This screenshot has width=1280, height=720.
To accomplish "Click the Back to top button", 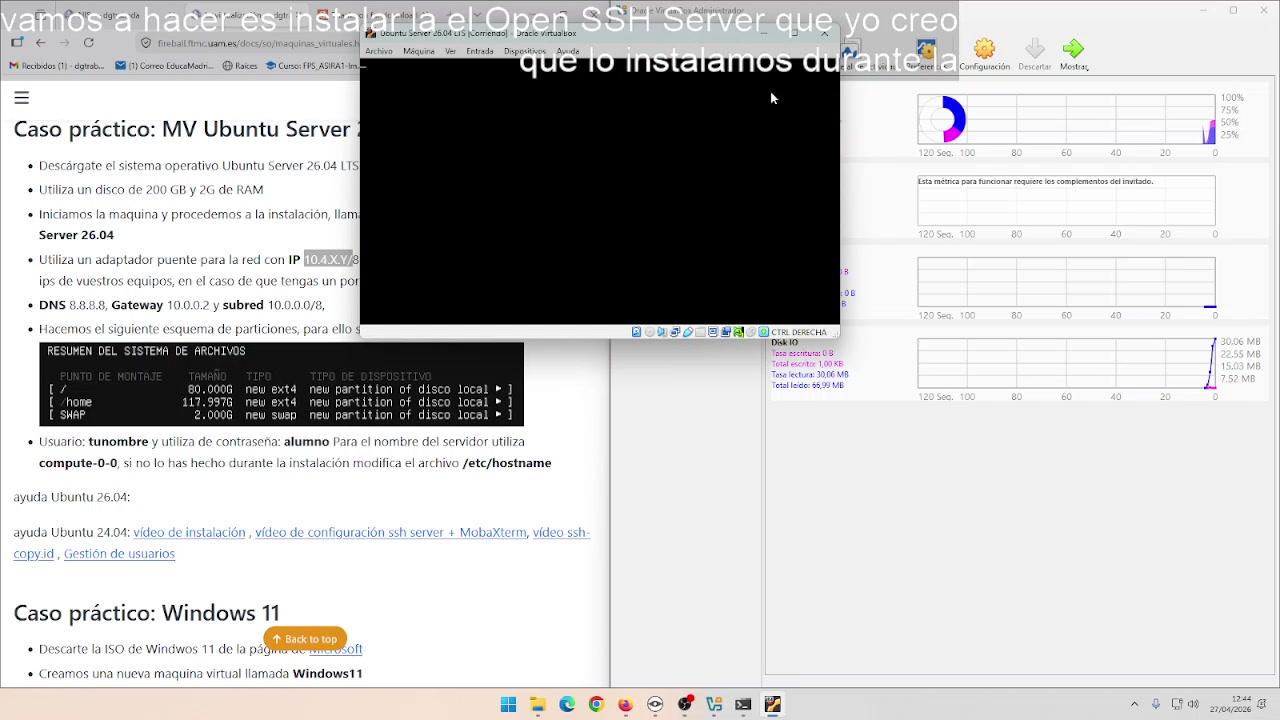I will point(305,639).
